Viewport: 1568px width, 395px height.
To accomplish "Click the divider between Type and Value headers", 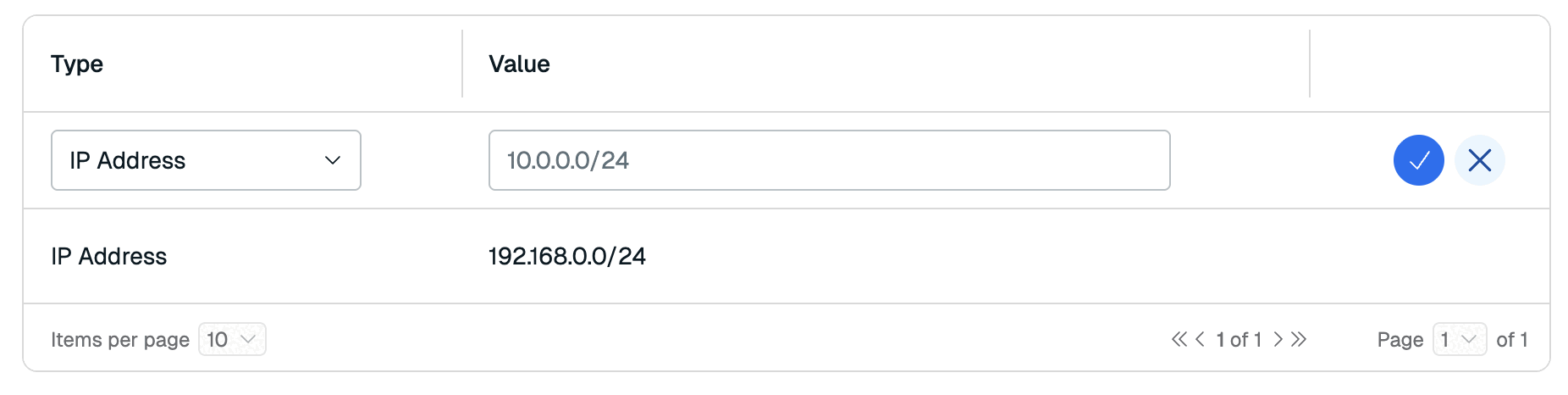I will pyautogui.click(x=462, y=64).
